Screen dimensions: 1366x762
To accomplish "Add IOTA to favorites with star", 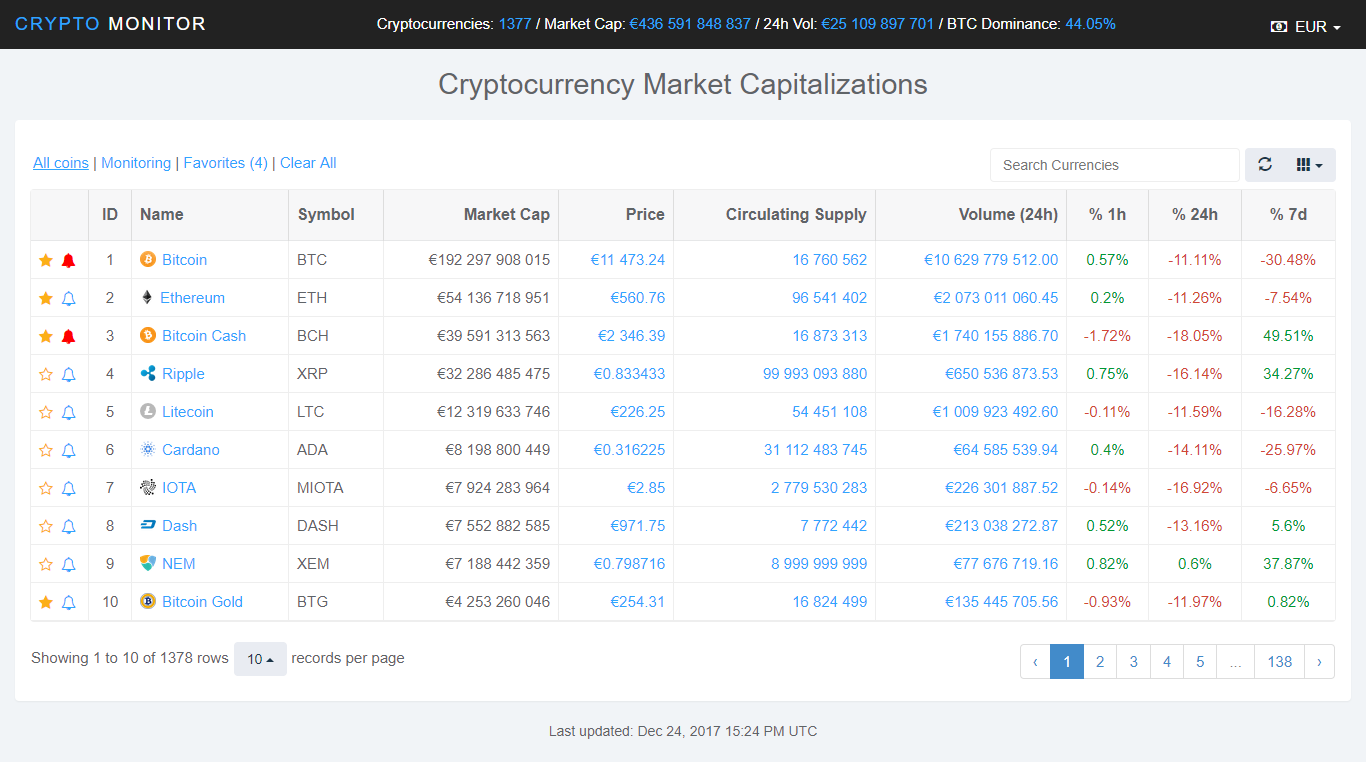I will 45,488.
